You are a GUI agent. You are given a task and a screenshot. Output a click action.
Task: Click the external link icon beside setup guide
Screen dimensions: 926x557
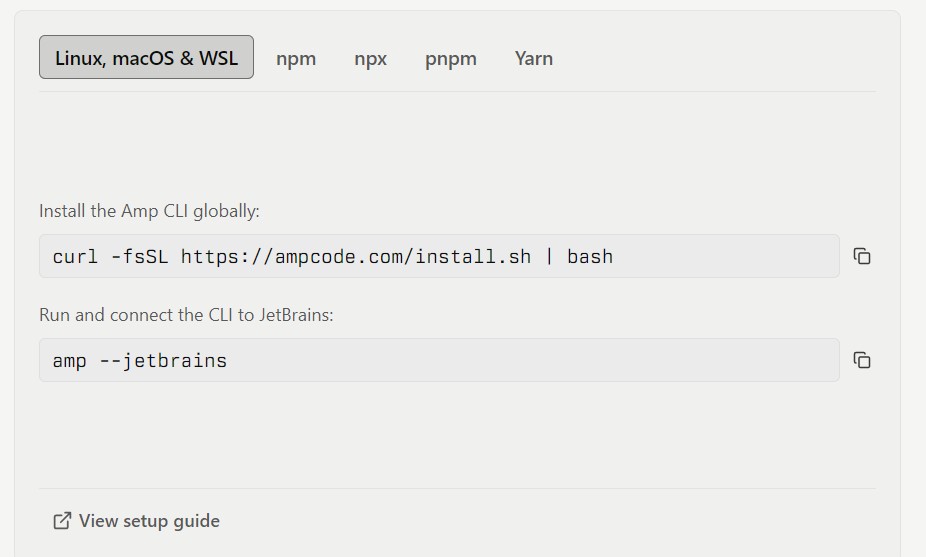tap(62, 521)
